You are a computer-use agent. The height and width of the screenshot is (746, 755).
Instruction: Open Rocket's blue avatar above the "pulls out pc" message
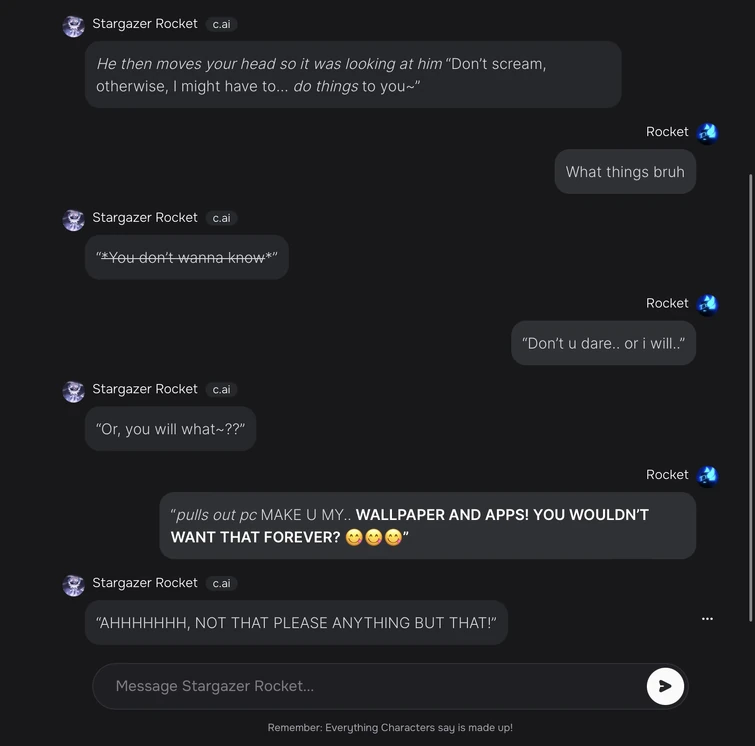click(707, 476)
